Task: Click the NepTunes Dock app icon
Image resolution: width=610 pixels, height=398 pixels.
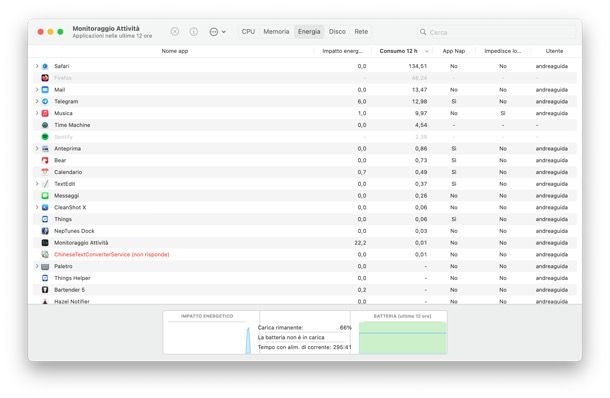Action: click(45, 231)
